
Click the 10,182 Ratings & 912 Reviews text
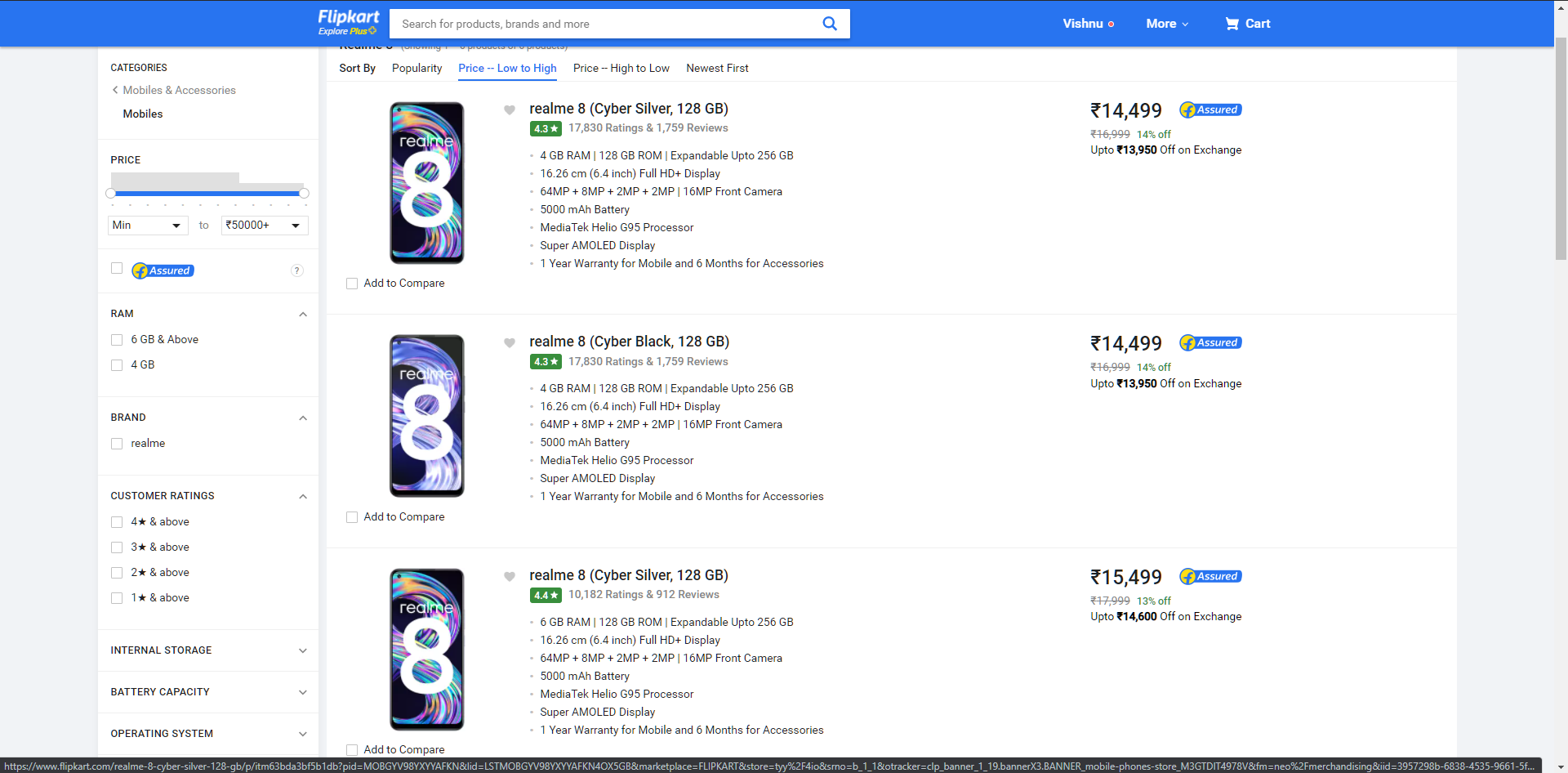tap(644, 595)
